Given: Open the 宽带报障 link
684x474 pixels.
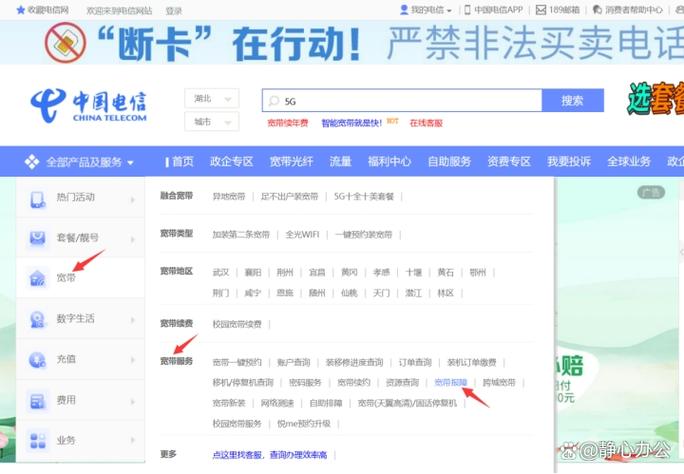Looking at the screenshot, I should 451,382.
